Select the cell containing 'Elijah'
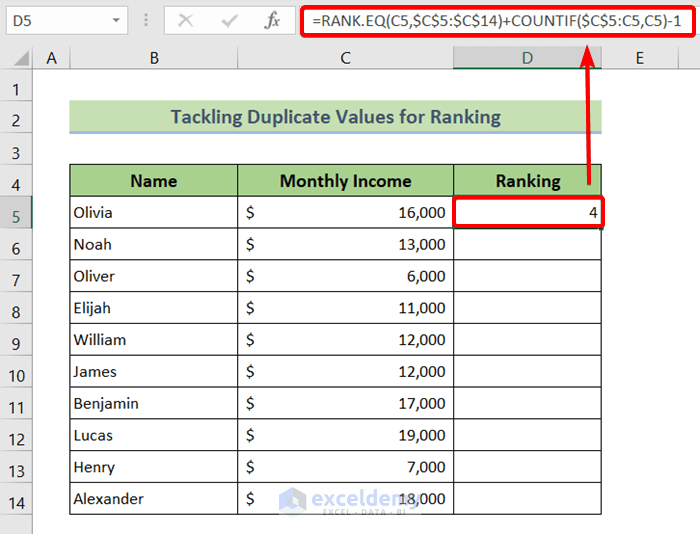This screenshot has height=534, width=700. pyautogui.click(x=154, y=308)
